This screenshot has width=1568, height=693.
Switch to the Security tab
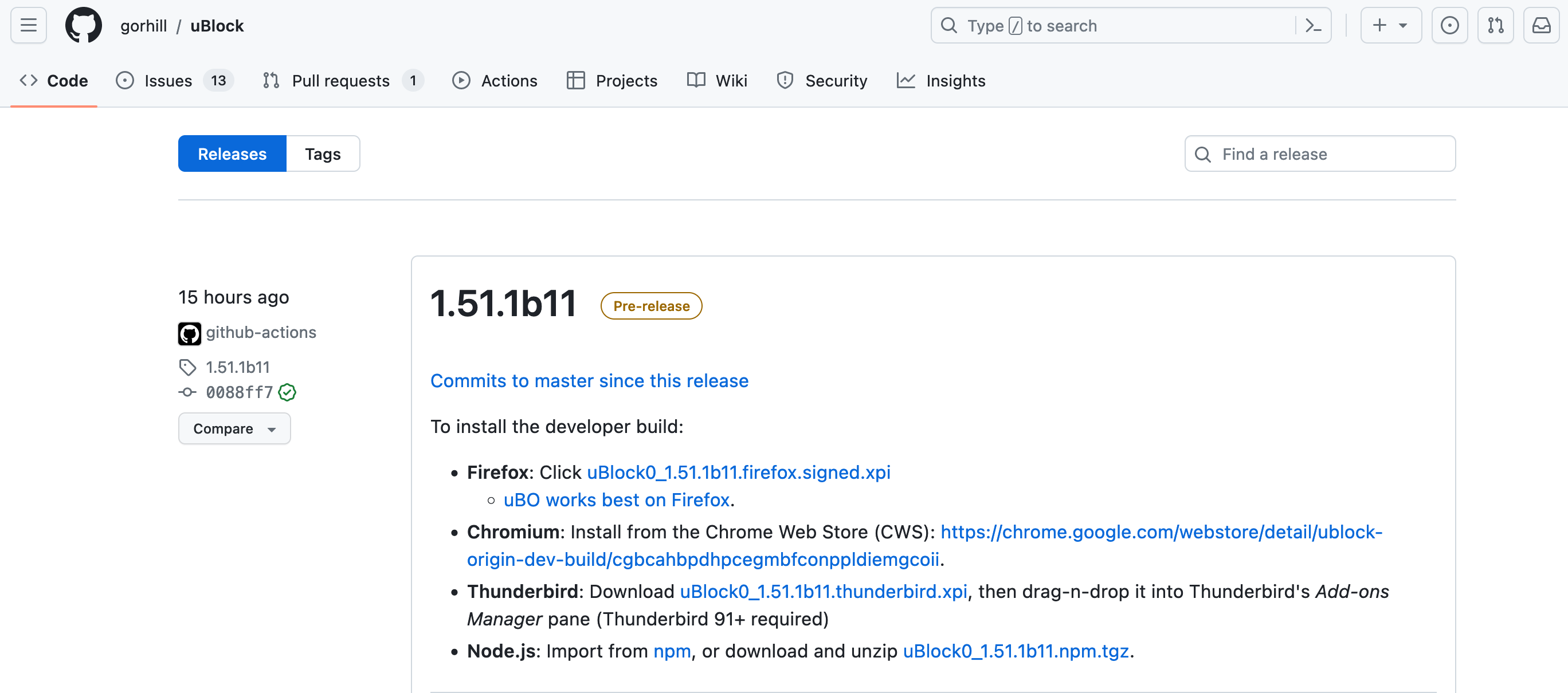click(x=822, y=80)
